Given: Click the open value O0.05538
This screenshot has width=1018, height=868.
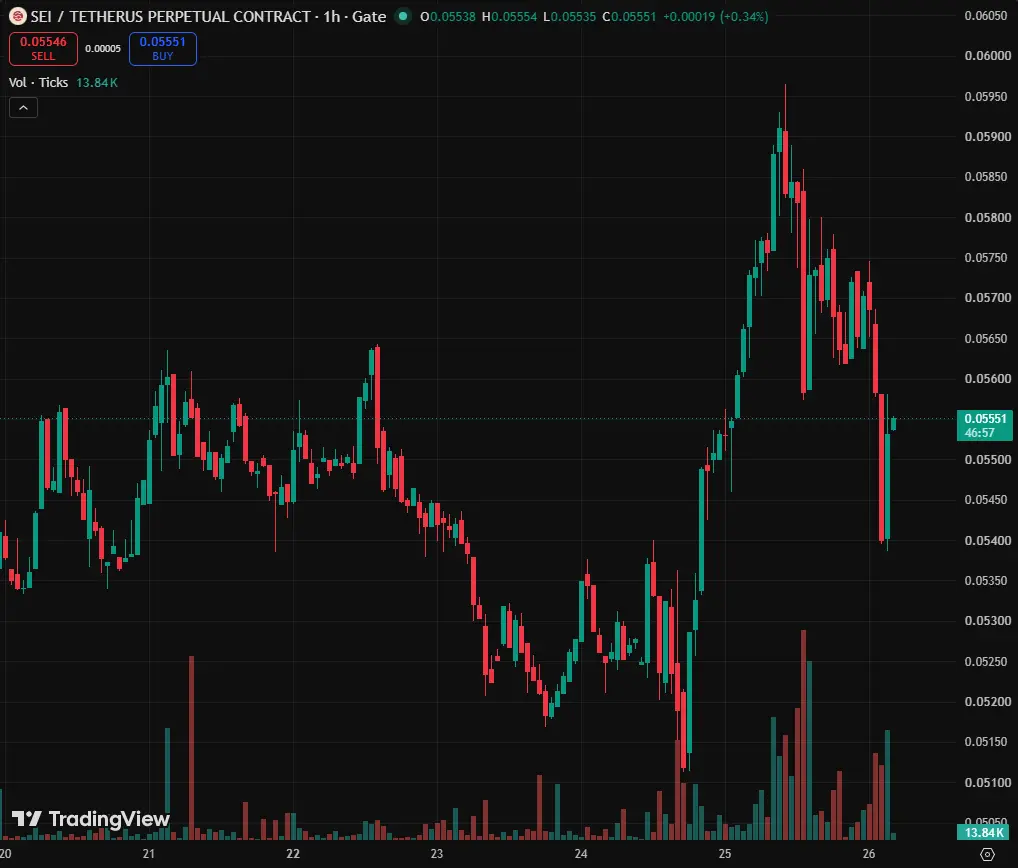Looking at the screenshot, I should pos(448,16).
